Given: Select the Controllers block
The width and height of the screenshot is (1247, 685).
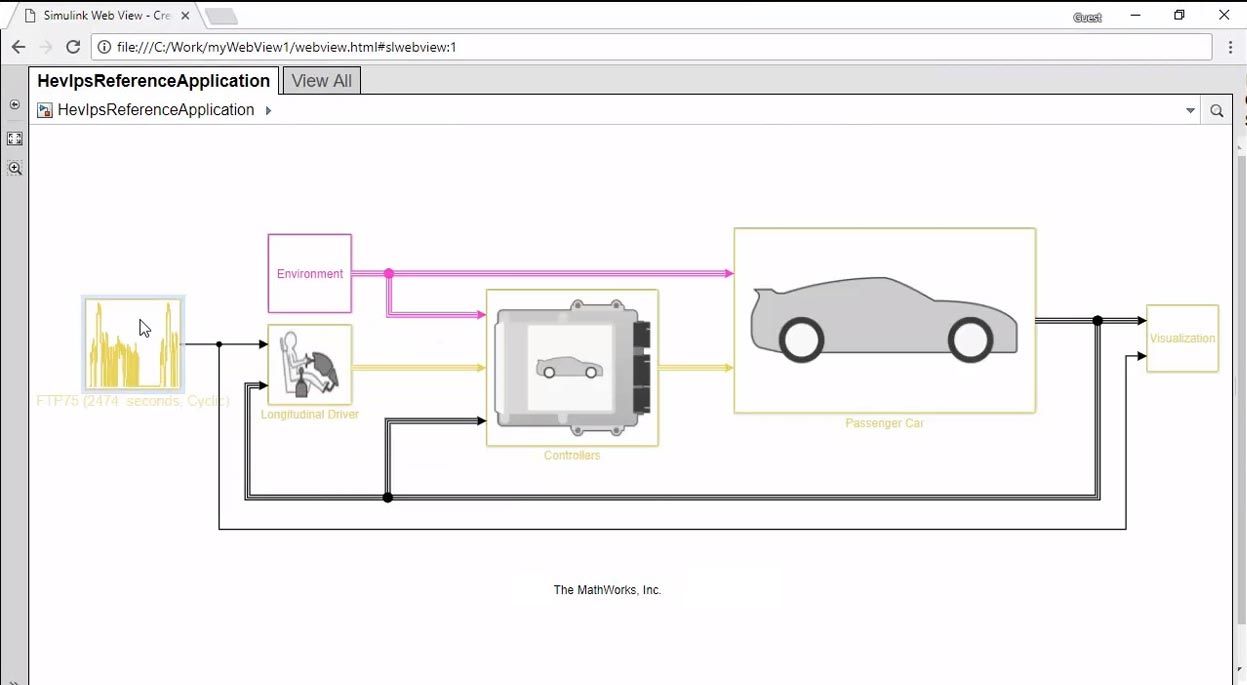Looking at the screenshot, I should (572, 367).
